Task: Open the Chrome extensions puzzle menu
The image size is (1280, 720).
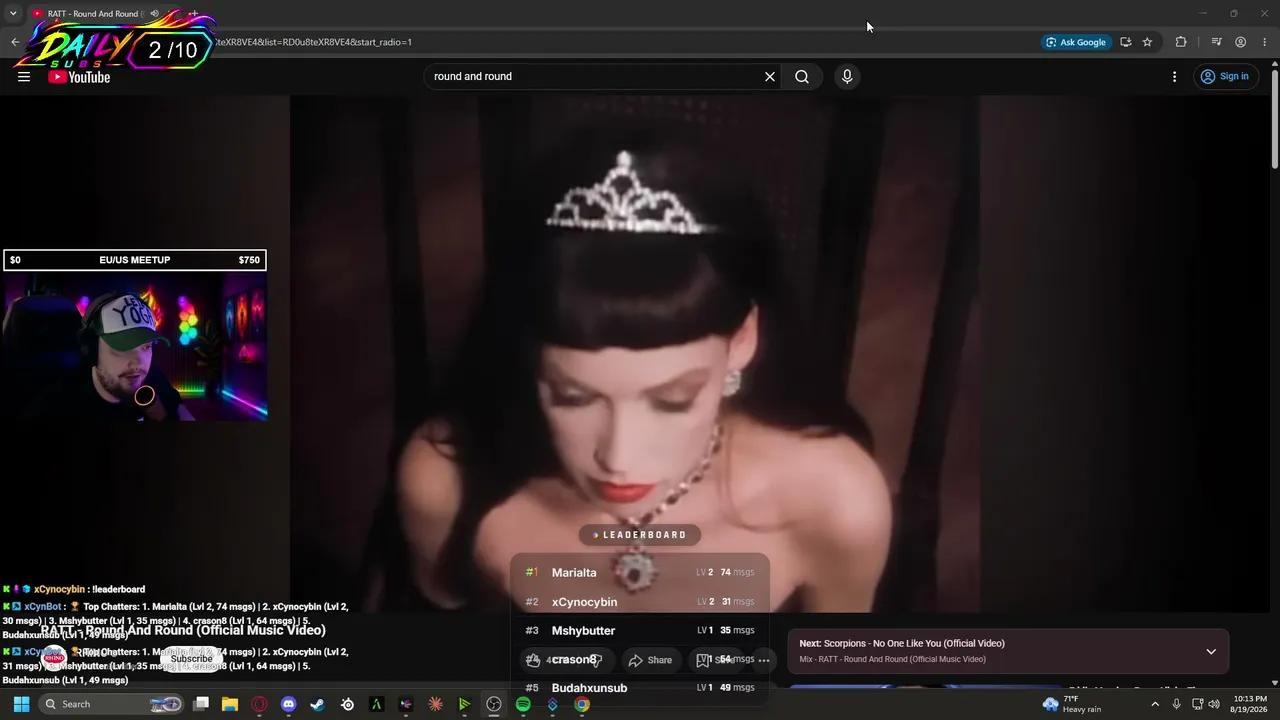Action: pyautogui.click(x=1181, y=42)
